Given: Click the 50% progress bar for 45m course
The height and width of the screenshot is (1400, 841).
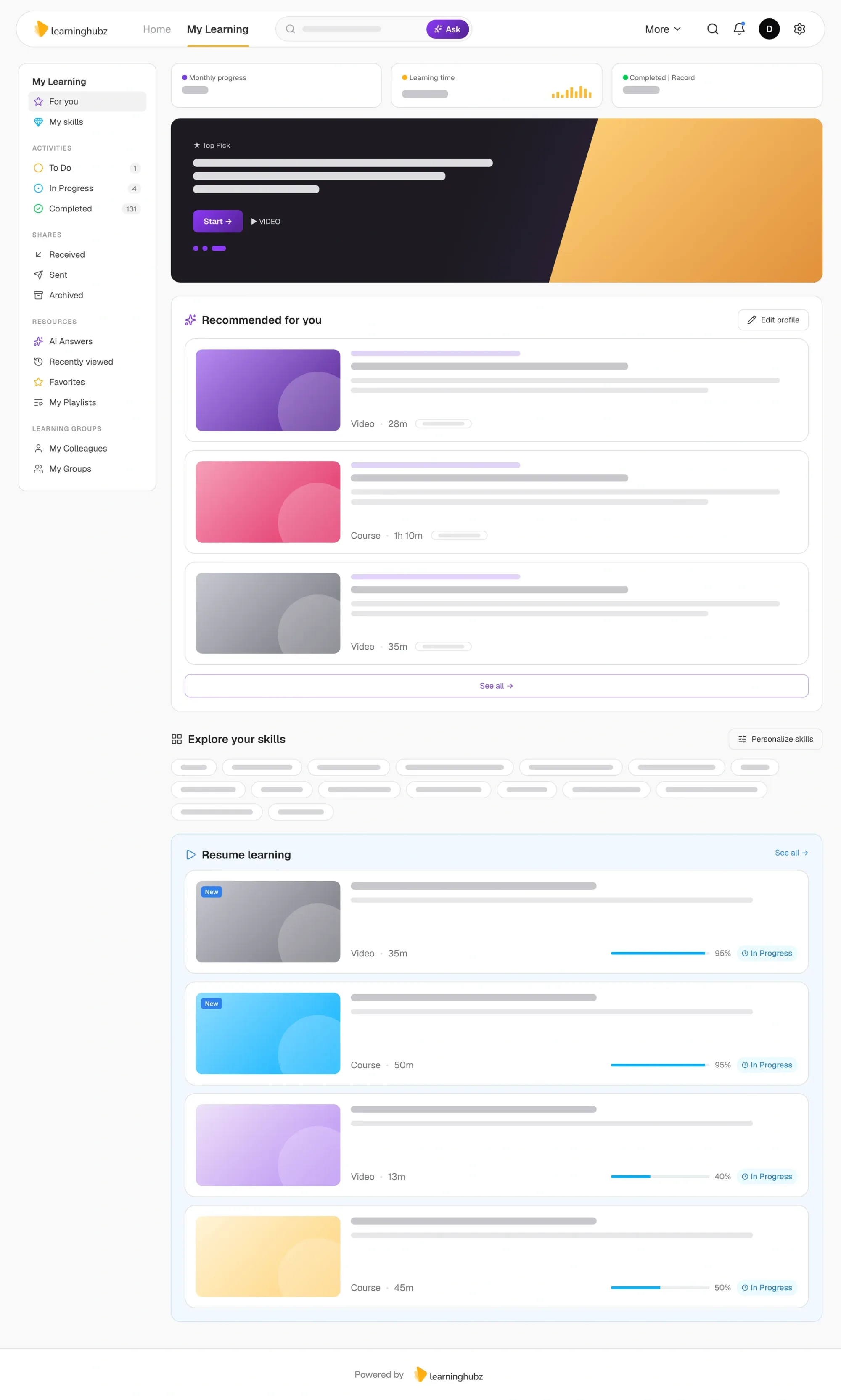Looking at the screenshot, I should tap(660, 1288).
